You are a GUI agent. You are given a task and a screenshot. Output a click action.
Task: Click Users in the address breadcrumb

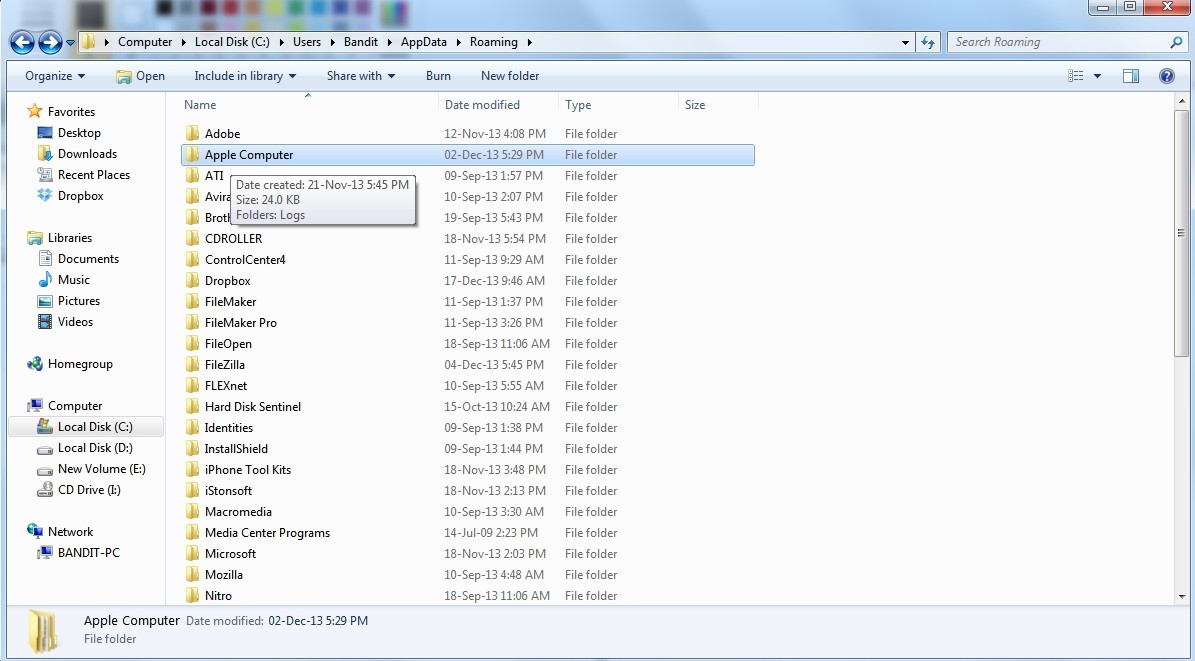[x=307, y=42]
